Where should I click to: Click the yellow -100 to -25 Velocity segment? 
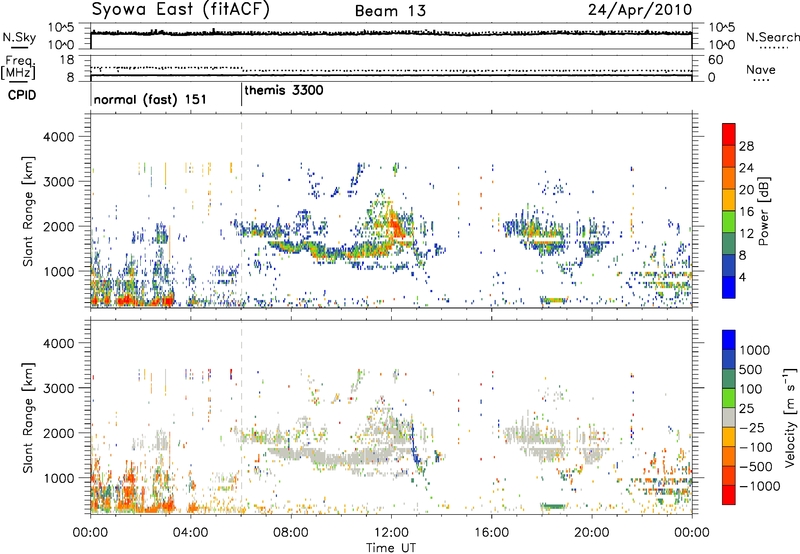point(729,436)
